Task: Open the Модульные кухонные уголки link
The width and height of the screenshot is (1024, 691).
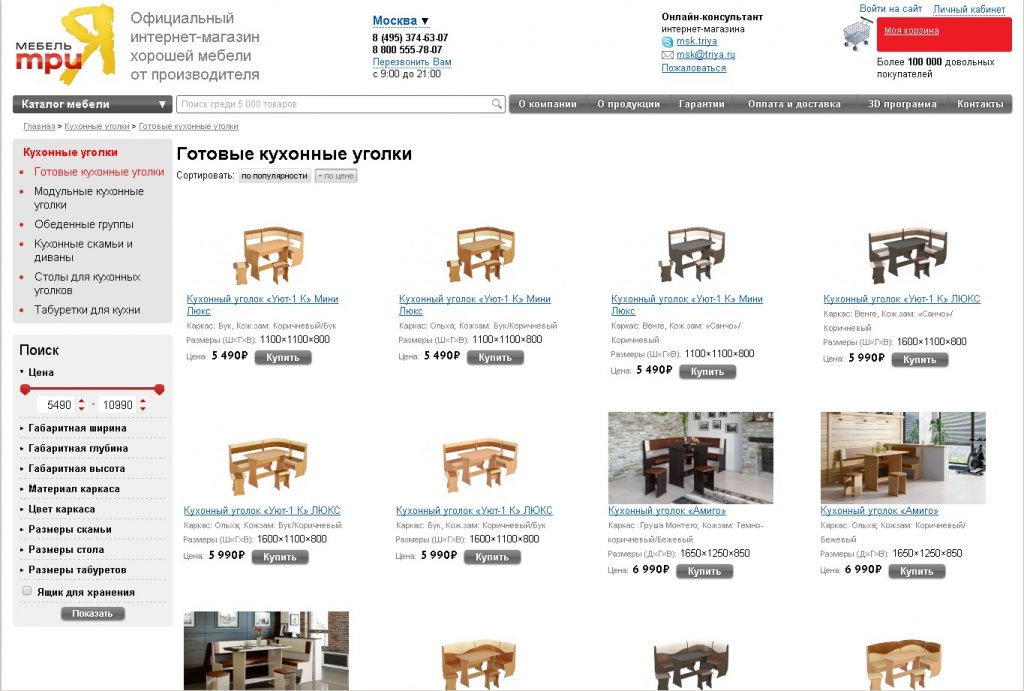Action: tap(89, 198)
